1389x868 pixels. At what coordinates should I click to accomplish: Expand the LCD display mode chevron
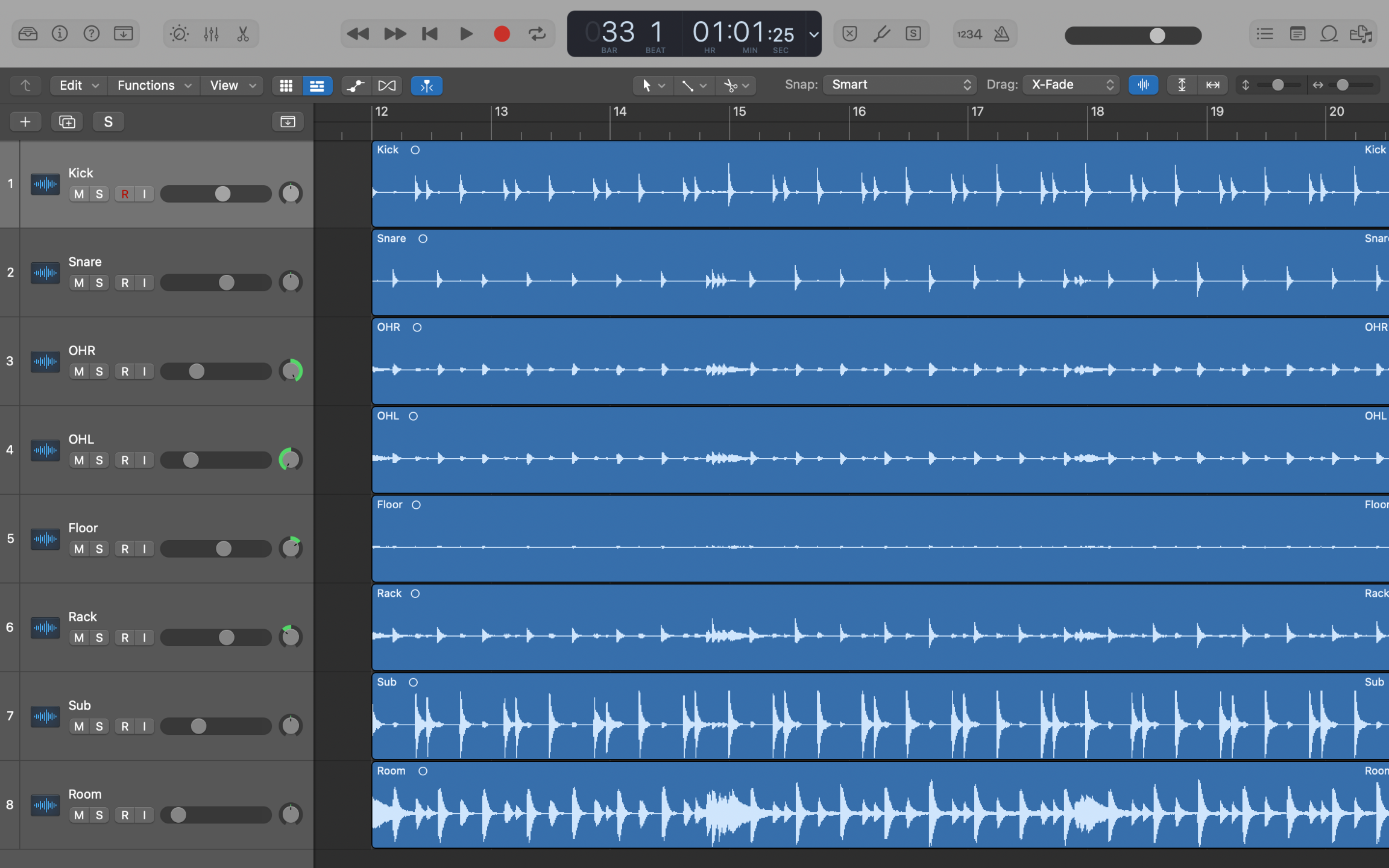[x=814, y=34]
